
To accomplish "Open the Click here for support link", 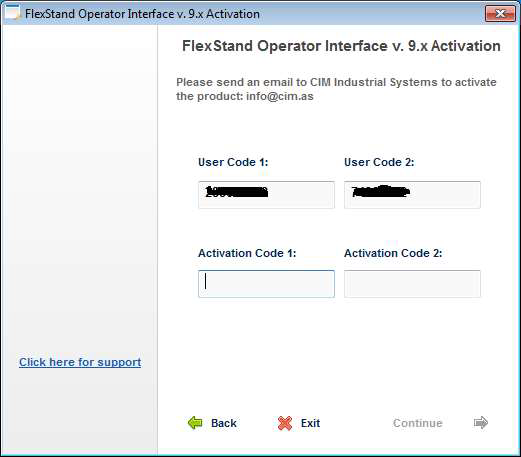I will click(80, 362).
